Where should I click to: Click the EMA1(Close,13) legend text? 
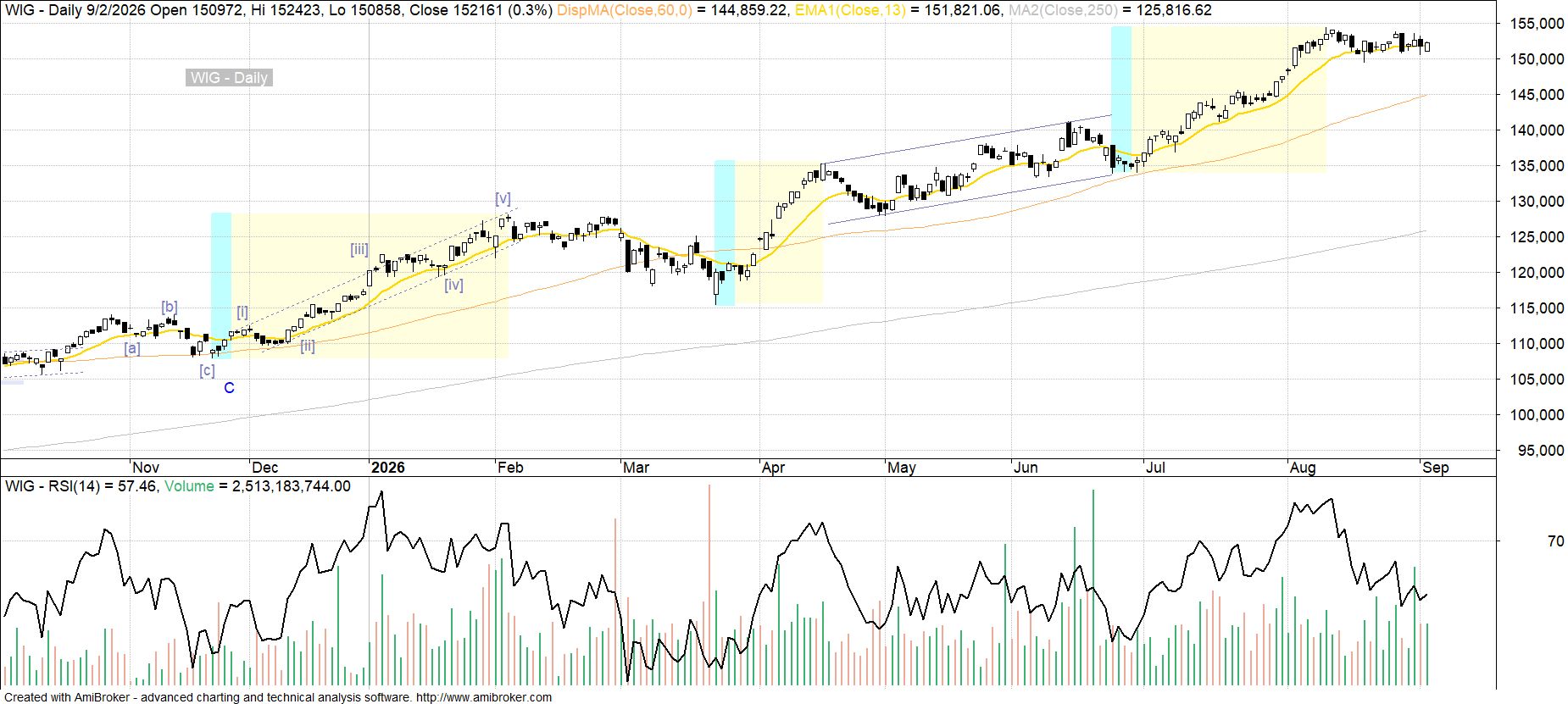(x=850, y=10)
